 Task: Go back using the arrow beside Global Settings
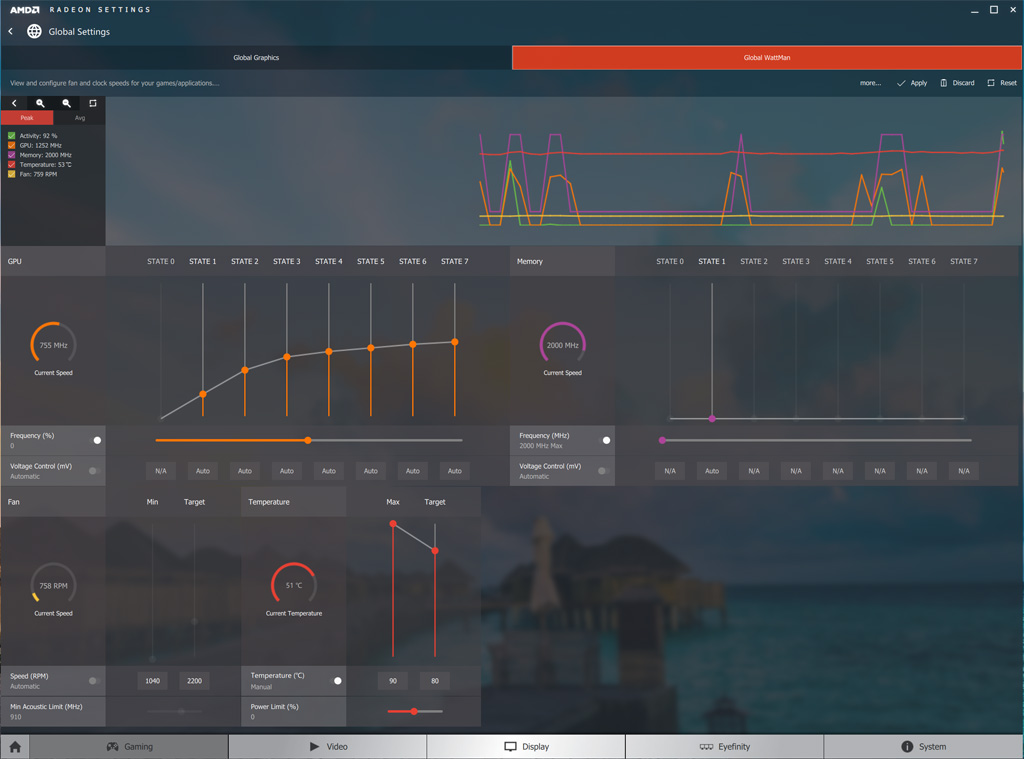coord(10,31)
